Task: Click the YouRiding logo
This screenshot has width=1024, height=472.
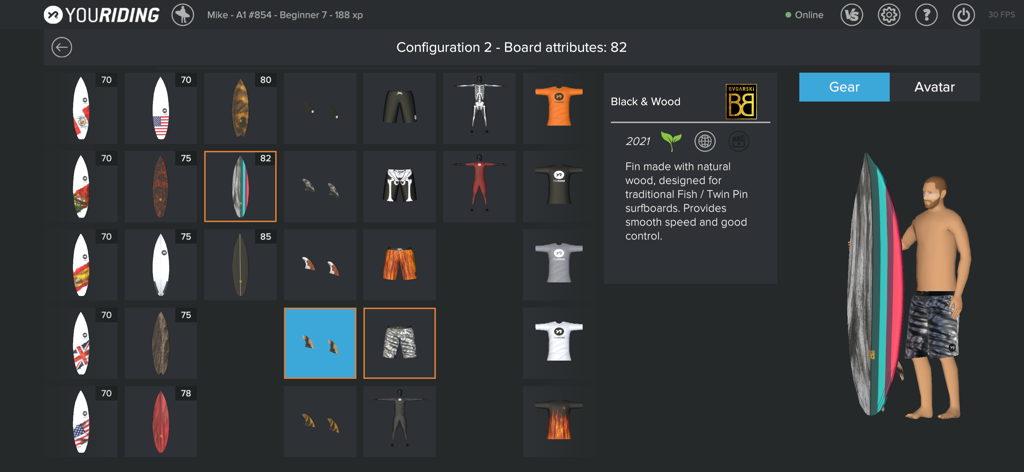Action: [102, 15]
